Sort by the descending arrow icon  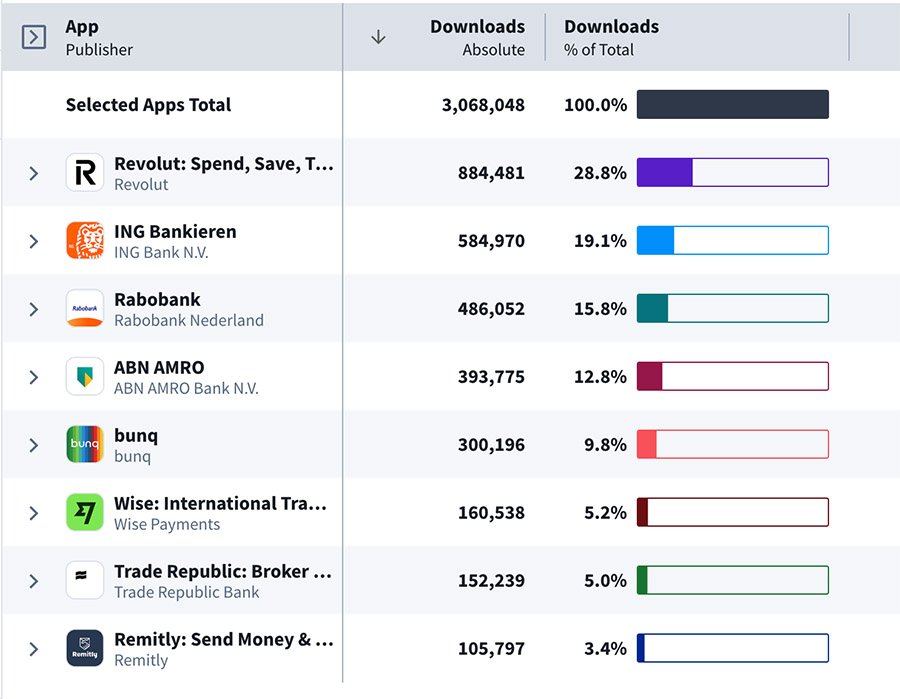pyautogui.click(x=378, y=37)
